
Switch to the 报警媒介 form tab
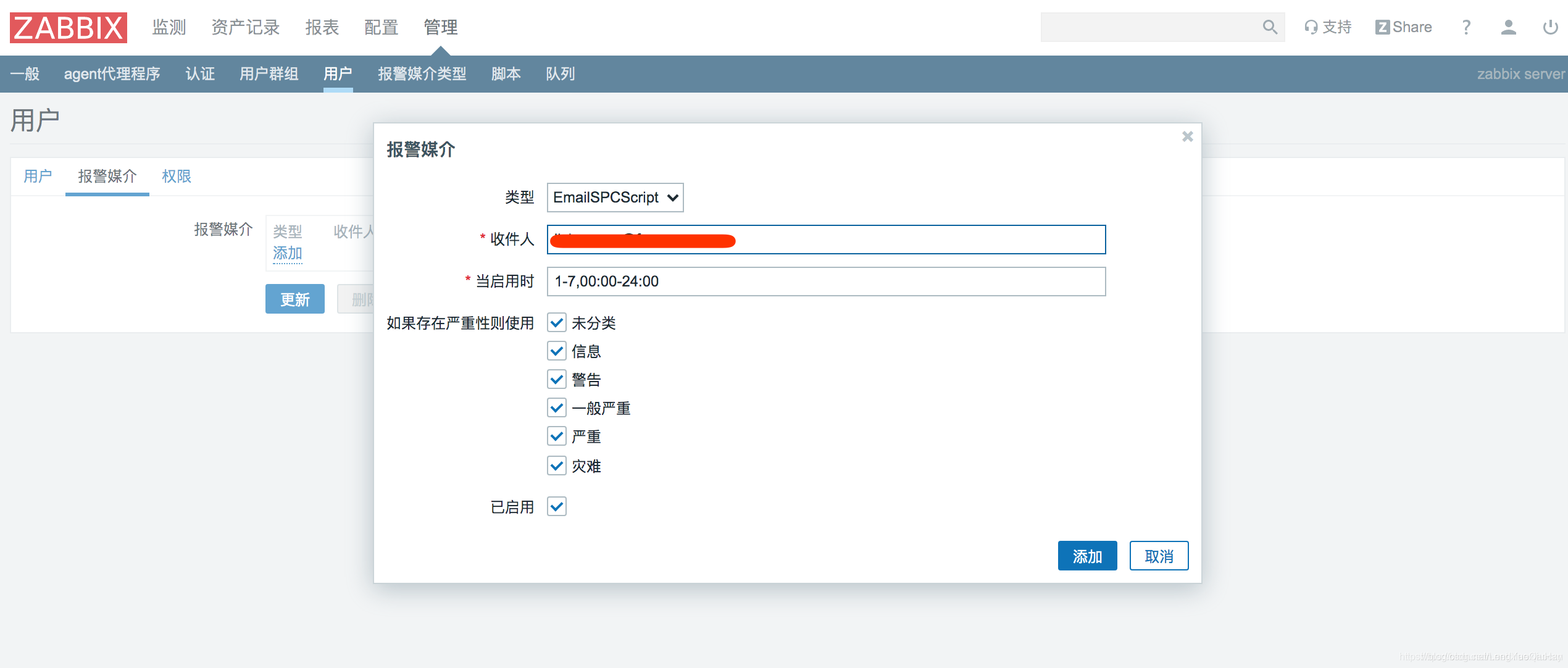coord(107,177)
